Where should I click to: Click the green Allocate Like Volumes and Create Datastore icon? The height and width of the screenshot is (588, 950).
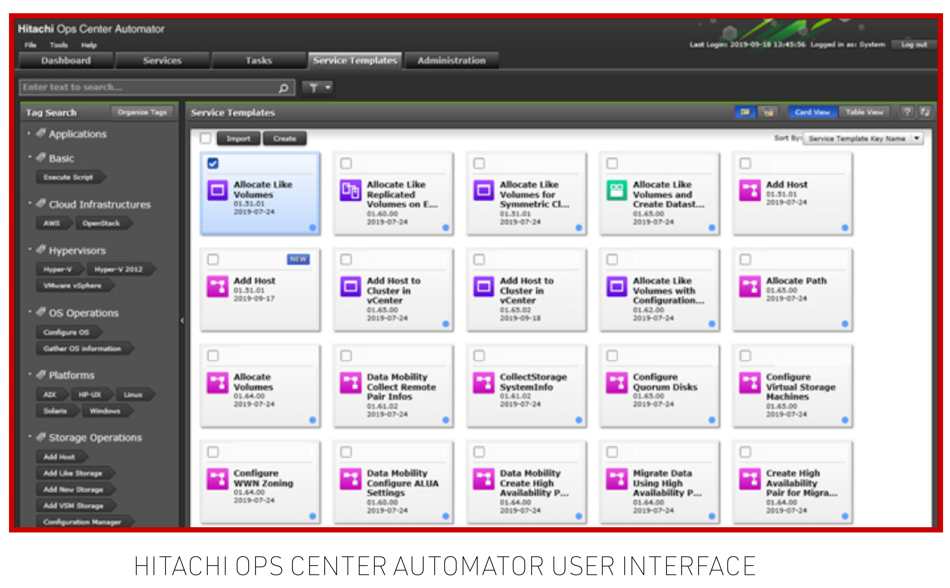click(617, 190)
